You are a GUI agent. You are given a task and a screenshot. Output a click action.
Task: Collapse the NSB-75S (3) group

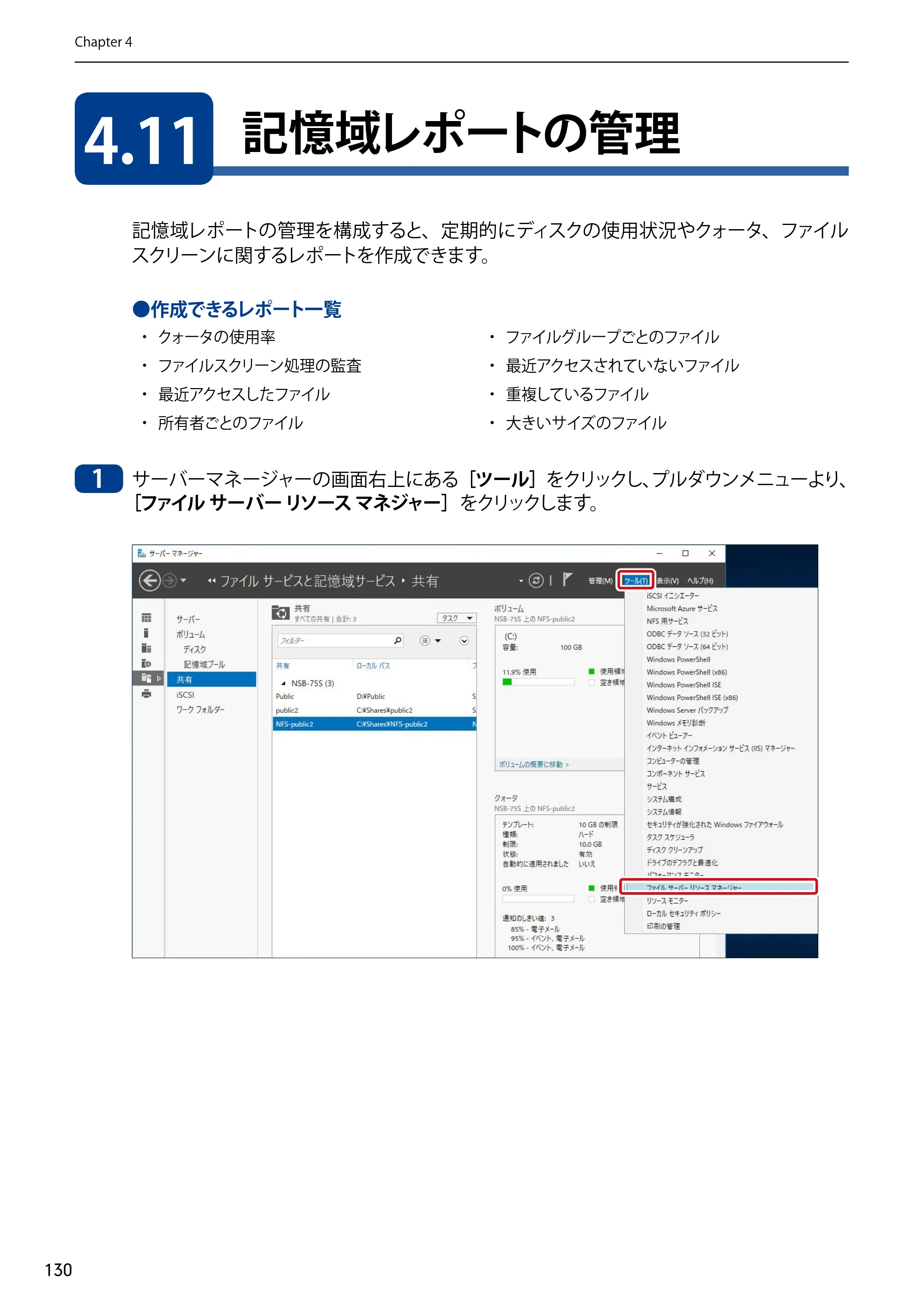point(283,683)
